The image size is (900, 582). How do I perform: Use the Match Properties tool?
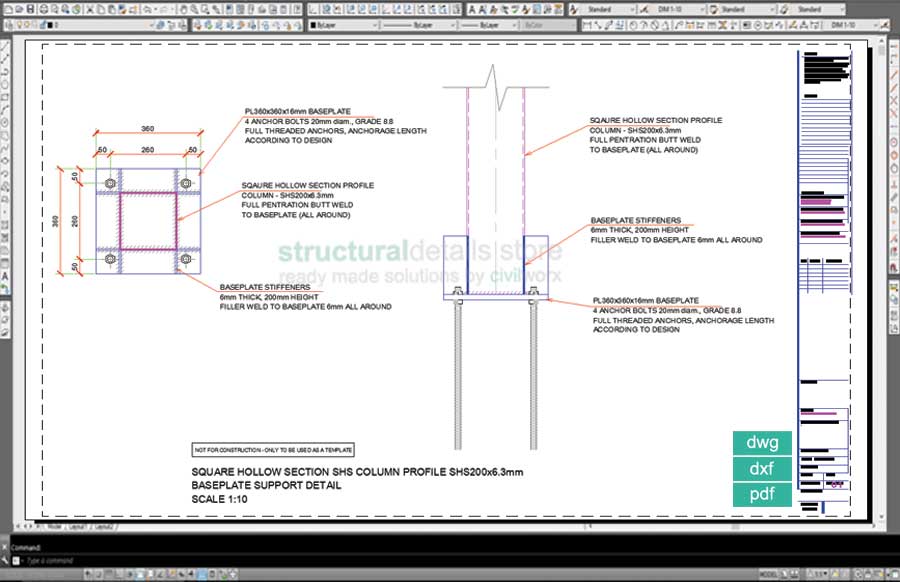click(x=121, y=8)
